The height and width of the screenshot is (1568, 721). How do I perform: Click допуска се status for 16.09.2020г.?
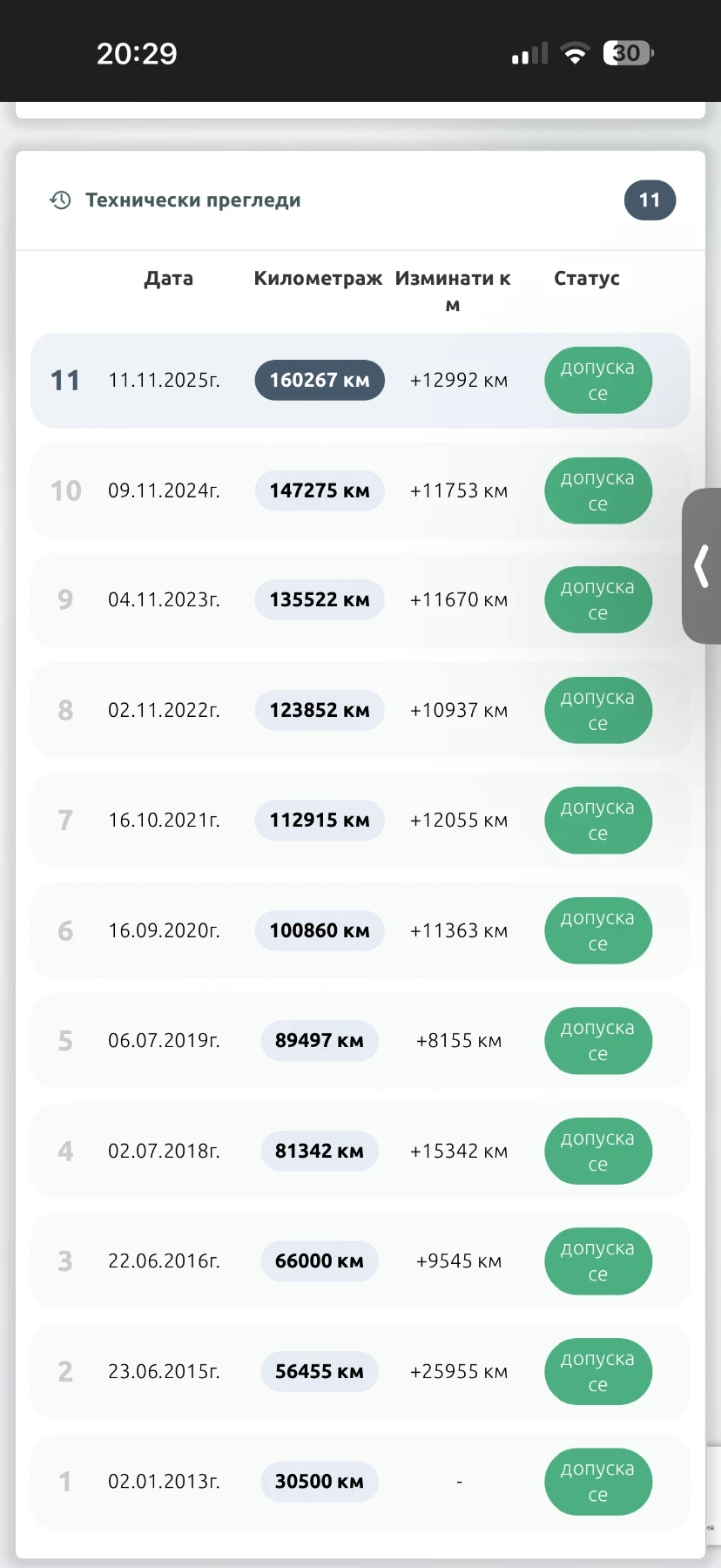(598, 931)
